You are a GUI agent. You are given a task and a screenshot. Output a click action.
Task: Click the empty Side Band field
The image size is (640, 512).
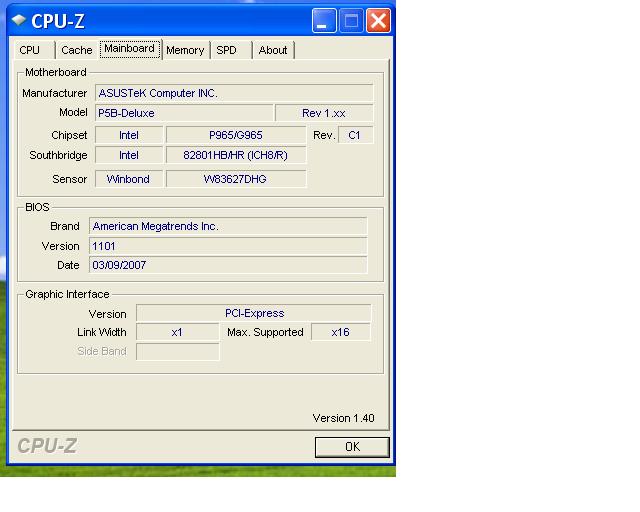pyautogui.click(x=178, y=352)
